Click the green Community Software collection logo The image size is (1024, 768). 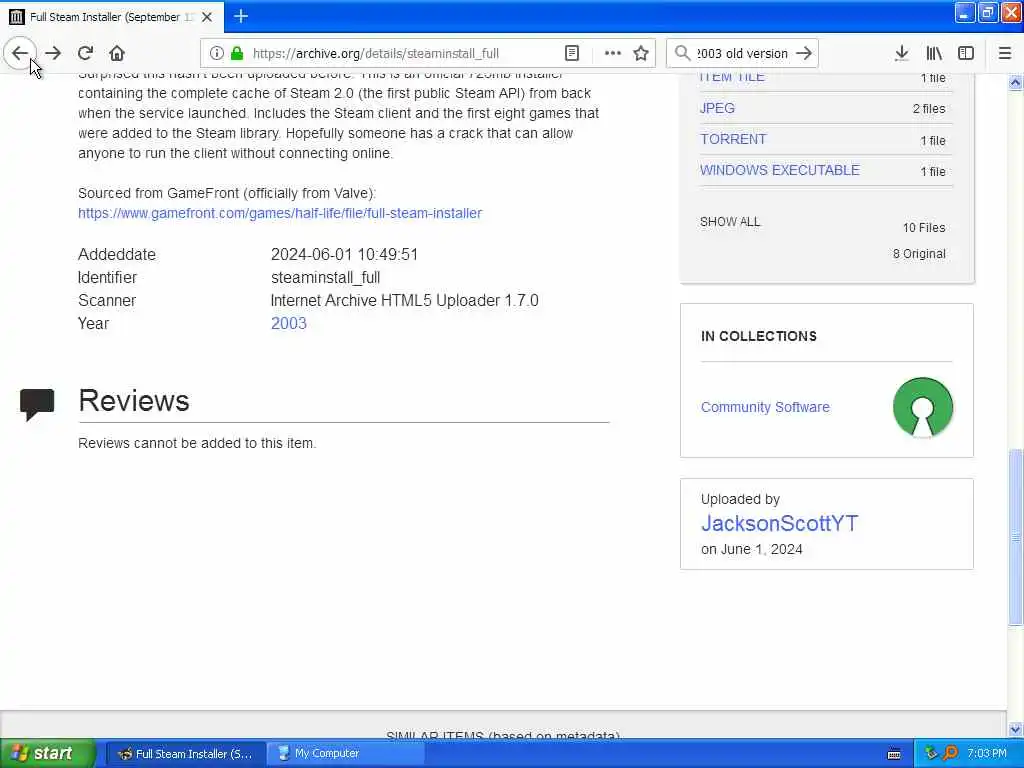922,407
